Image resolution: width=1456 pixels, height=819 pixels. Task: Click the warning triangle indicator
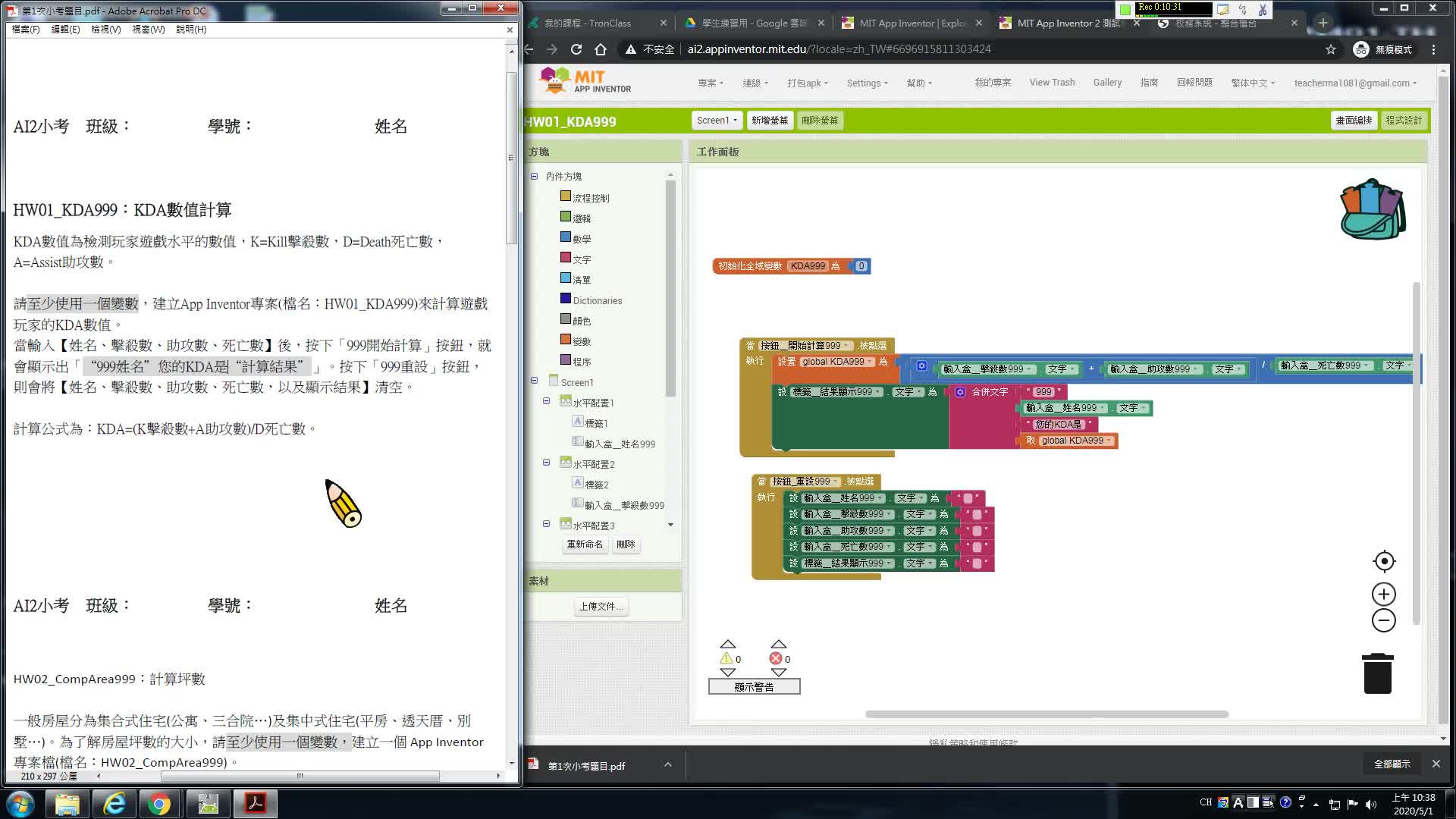(x=726, y=658)
